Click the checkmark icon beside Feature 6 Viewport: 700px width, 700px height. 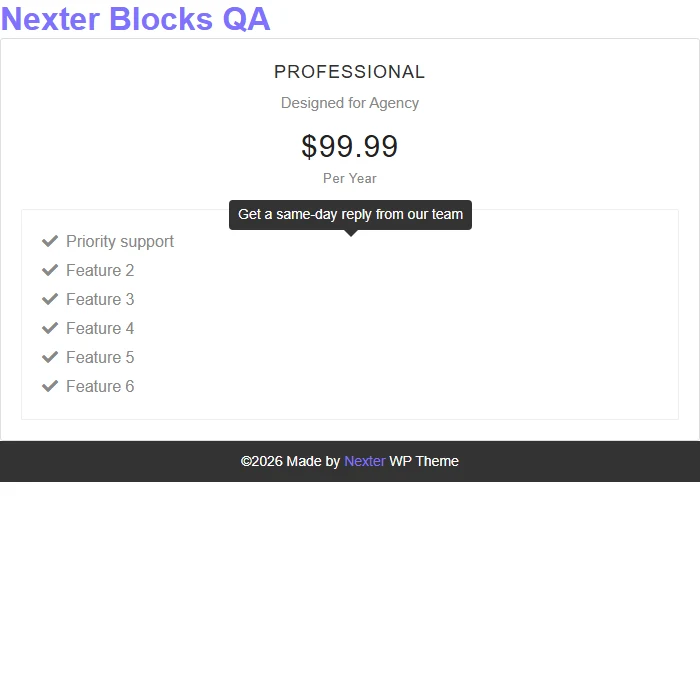tap(50, 386)
